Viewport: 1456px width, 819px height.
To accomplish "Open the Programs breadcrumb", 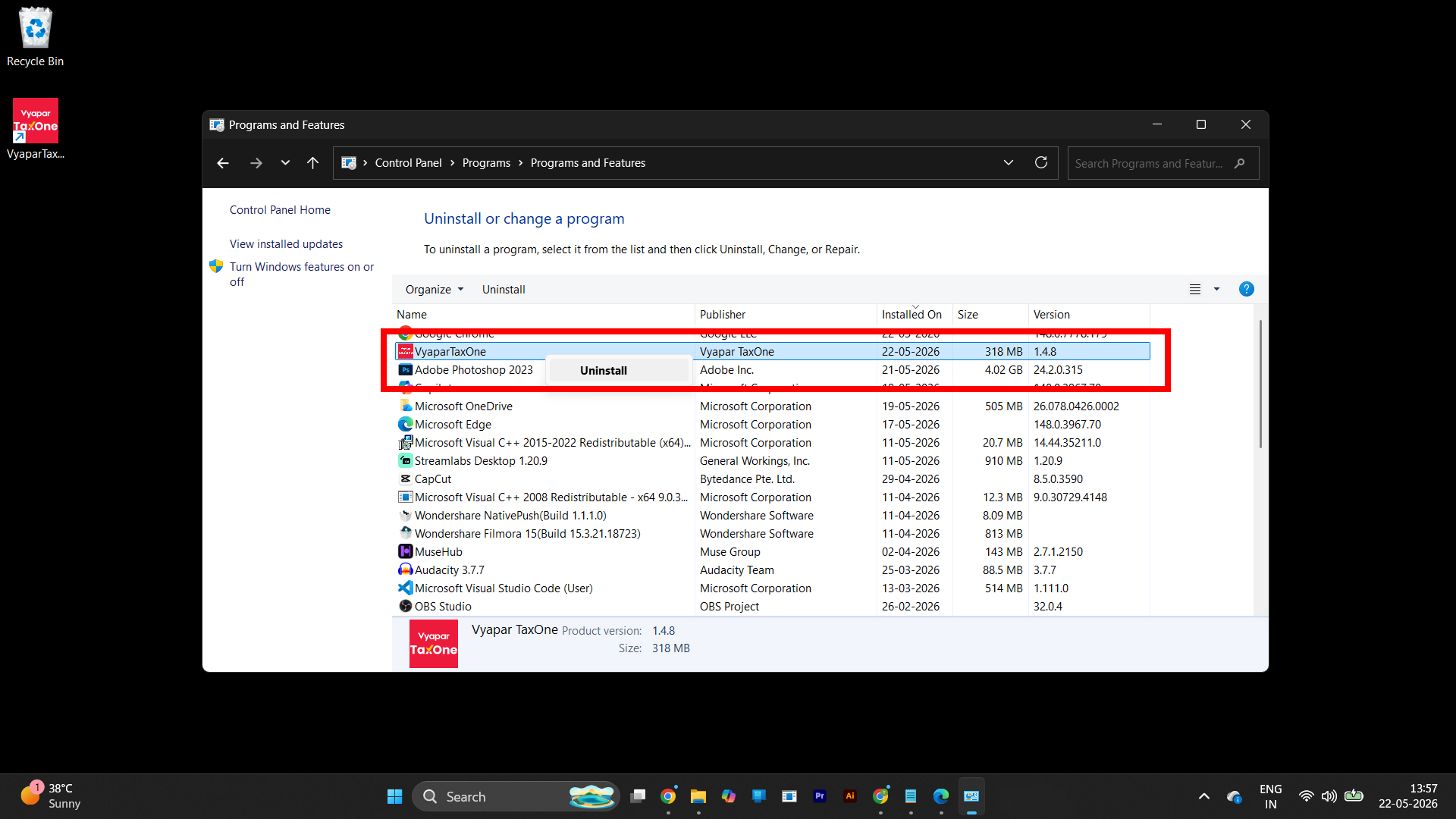I will coord(486,163).
